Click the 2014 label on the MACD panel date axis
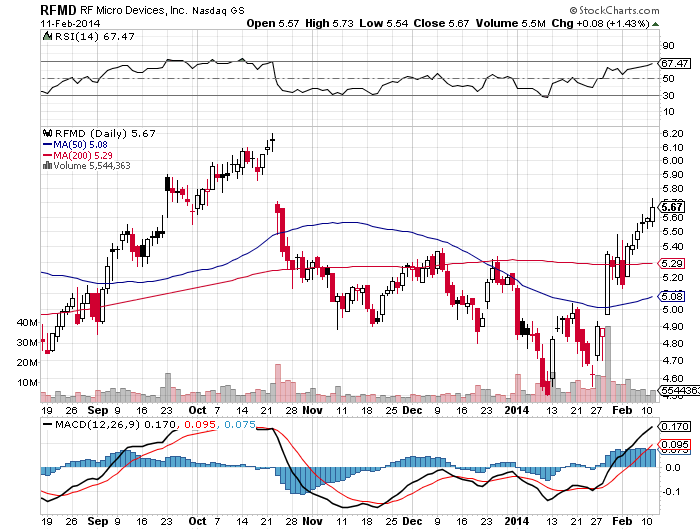700x530 pixels. click(x=516, y=521)
